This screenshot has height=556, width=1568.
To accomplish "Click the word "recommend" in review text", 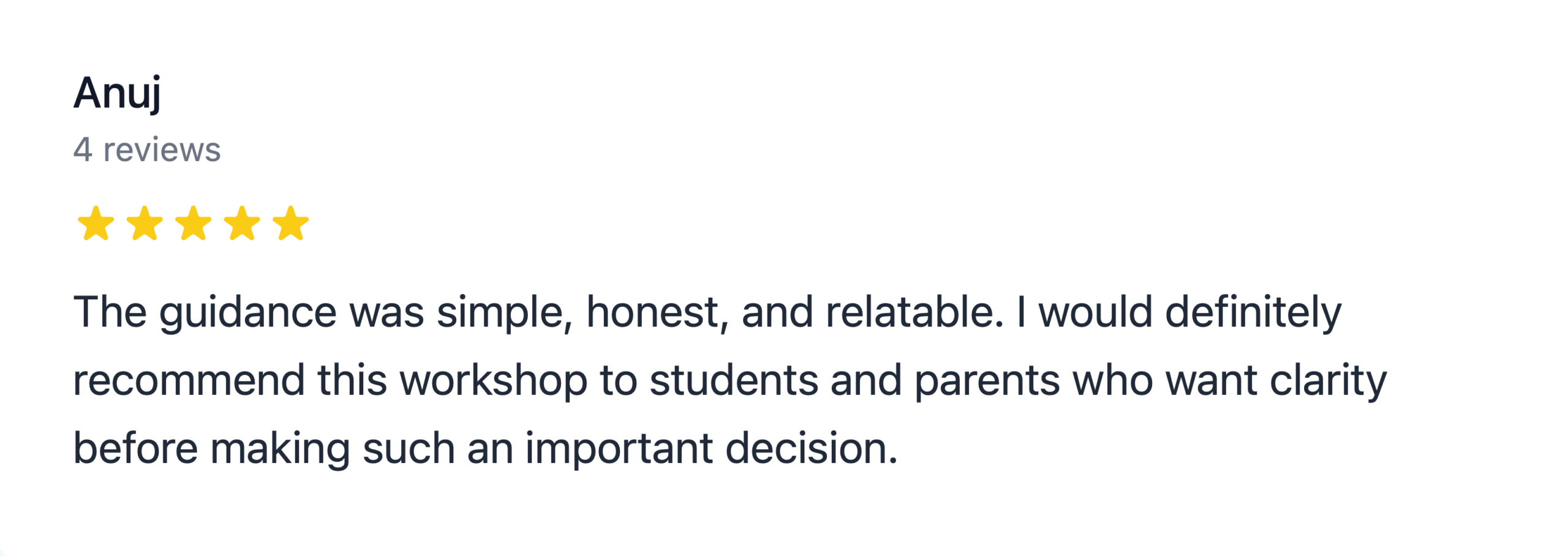I will point(189,381).
